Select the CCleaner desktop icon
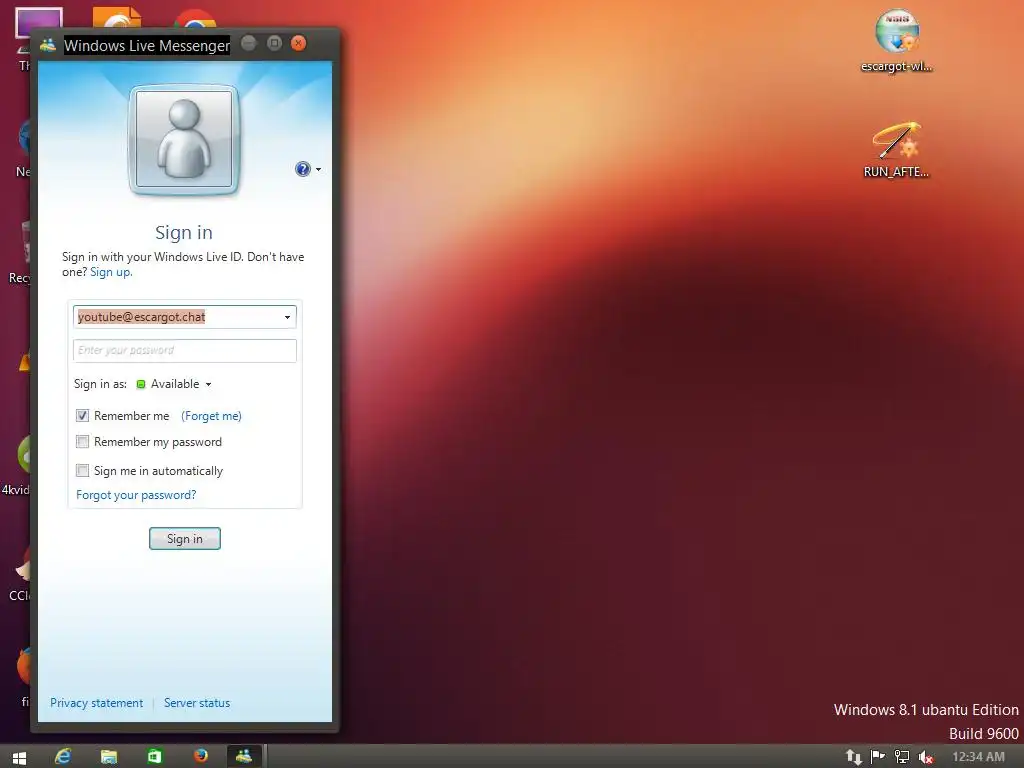Viewport: 1024px width, 768px height. (20, 572)
